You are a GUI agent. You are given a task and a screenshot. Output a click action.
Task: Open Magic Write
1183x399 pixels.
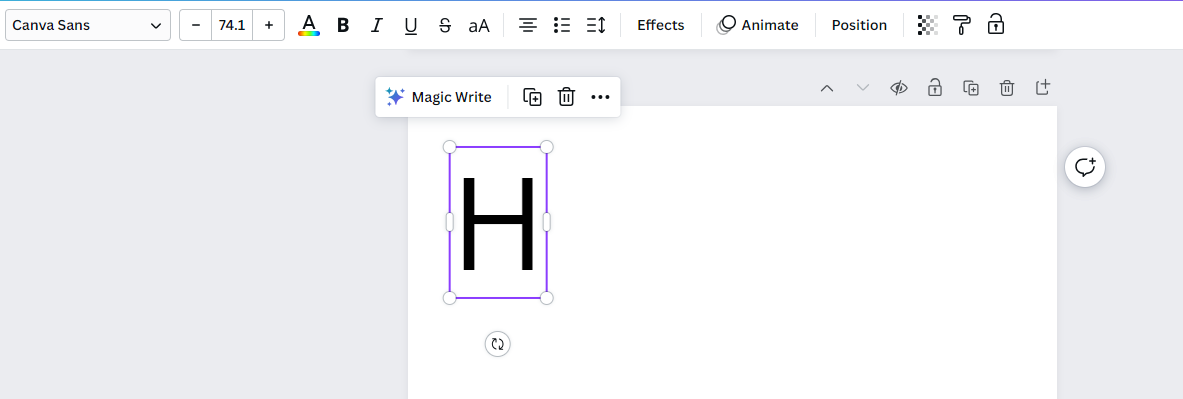pos(438,97)
